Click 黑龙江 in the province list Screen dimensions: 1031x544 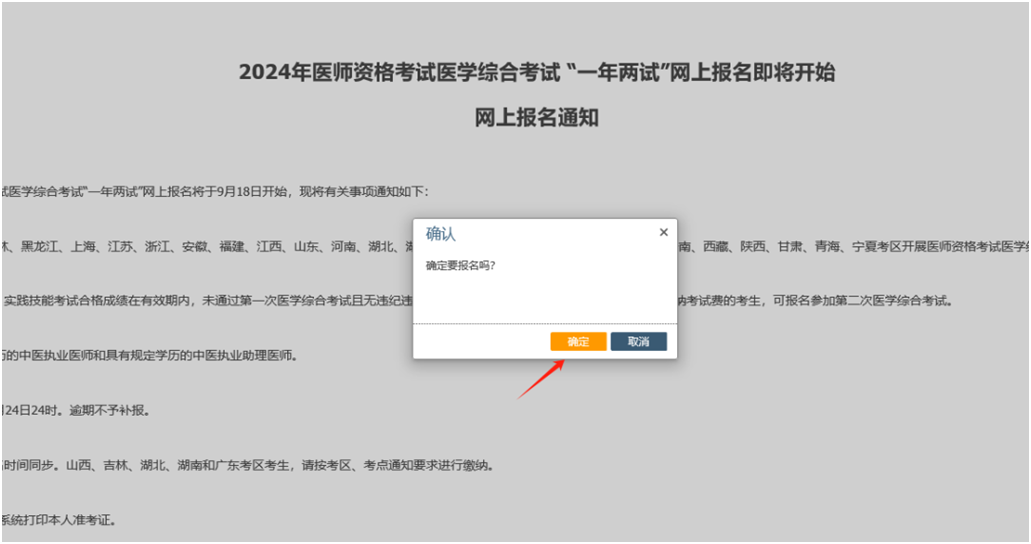coord(40,246)
